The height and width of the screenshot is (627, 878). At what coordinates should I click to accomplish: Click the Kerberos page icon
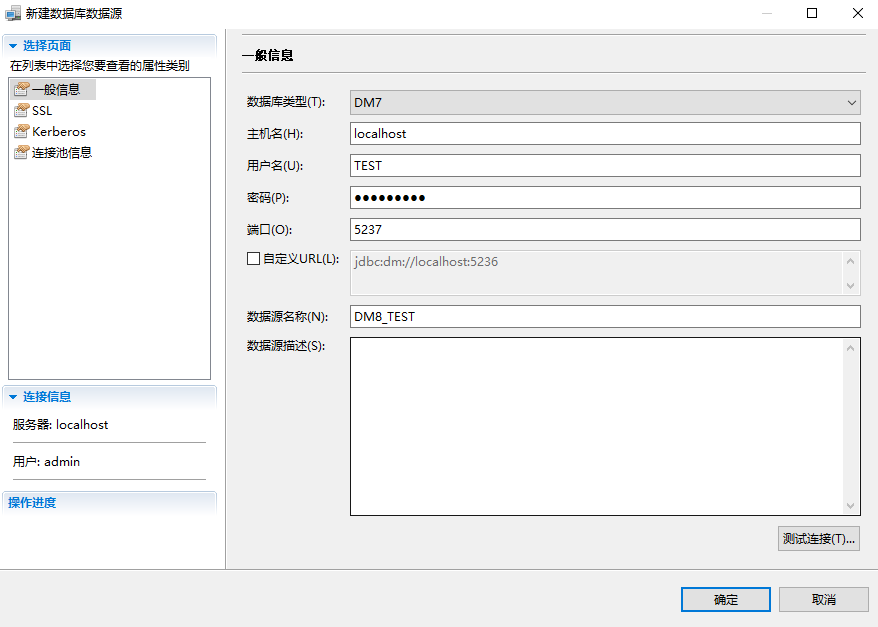(21, 131)
